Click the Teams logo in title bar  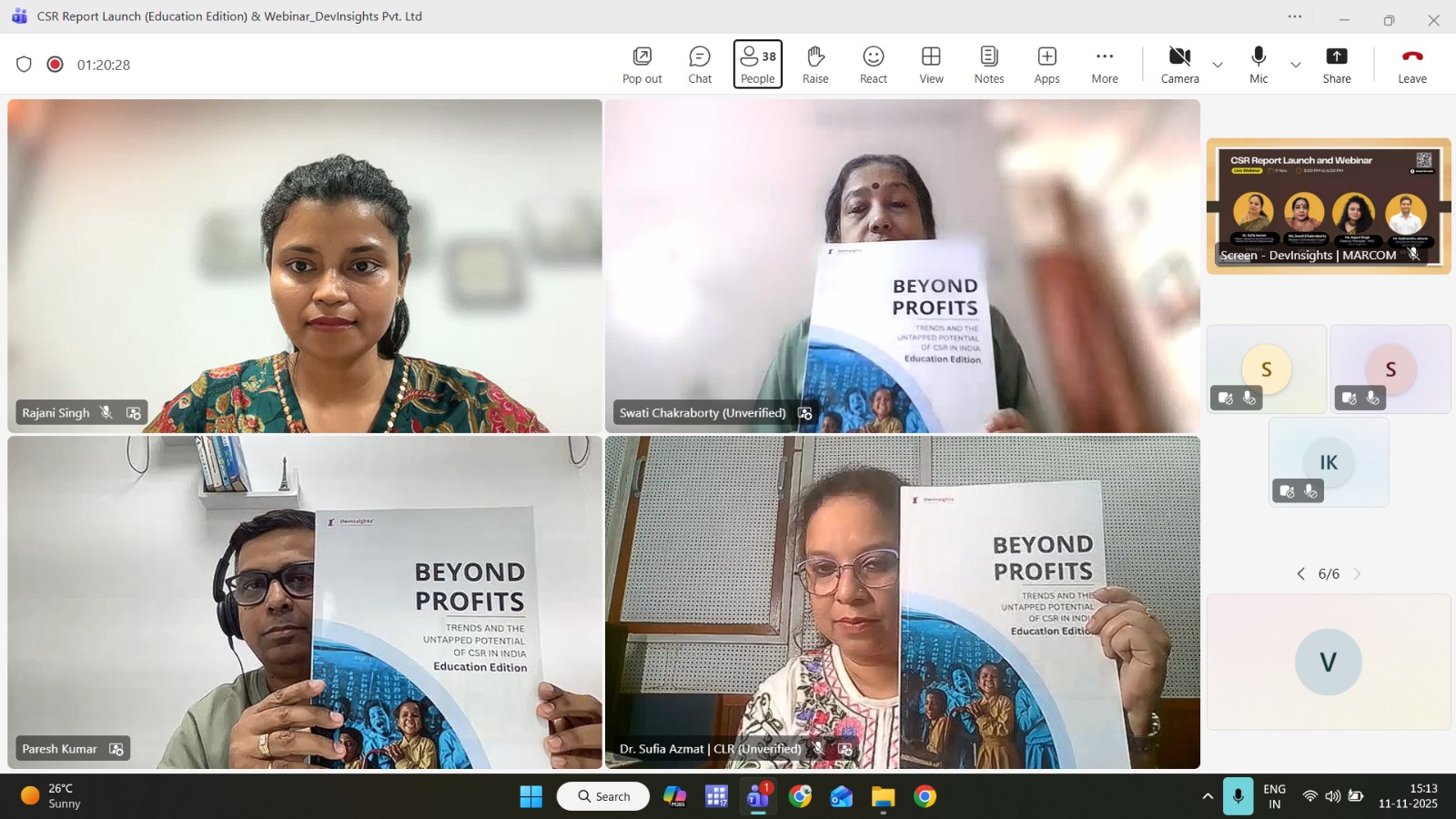tap(19, 16)
